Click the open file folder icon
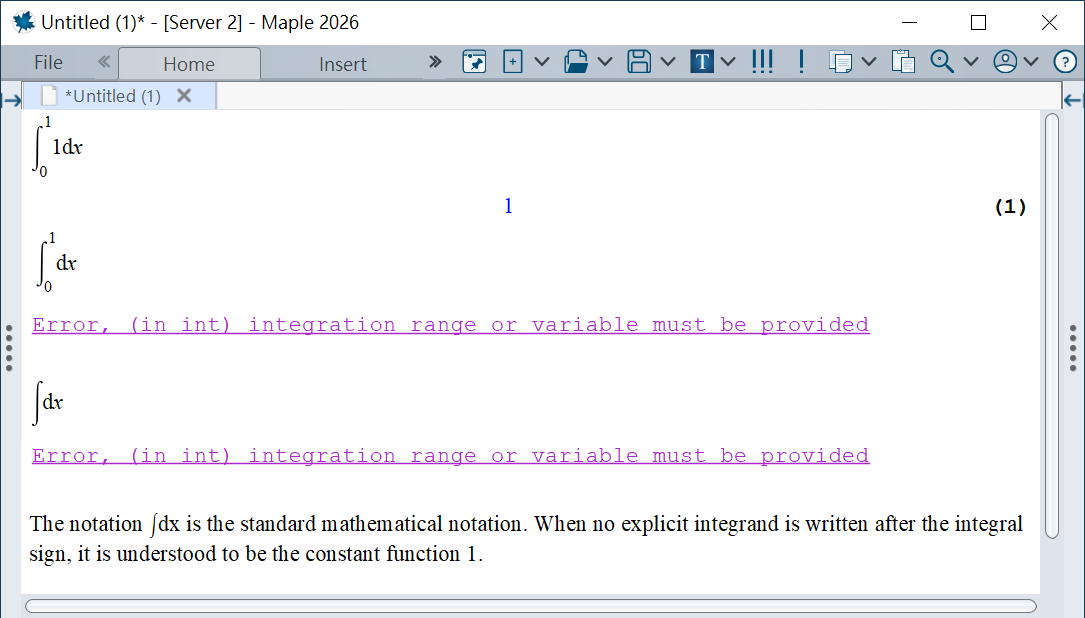The image size is (1085, 618). coord(576,62)
